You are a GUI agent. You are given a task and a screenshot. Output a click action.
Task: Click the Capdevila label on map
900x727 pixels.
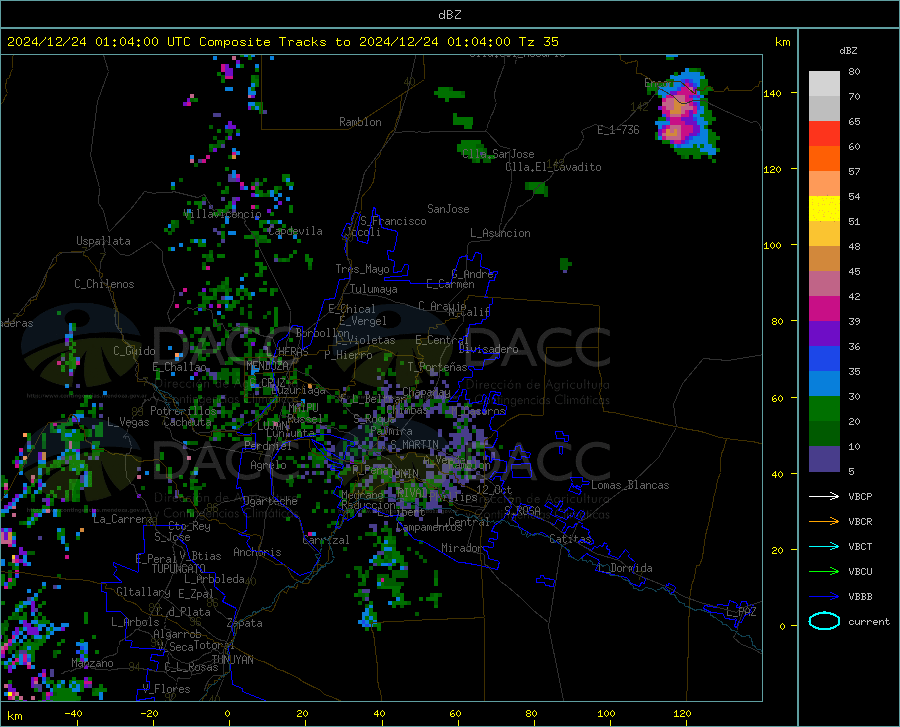click(295, 231)
